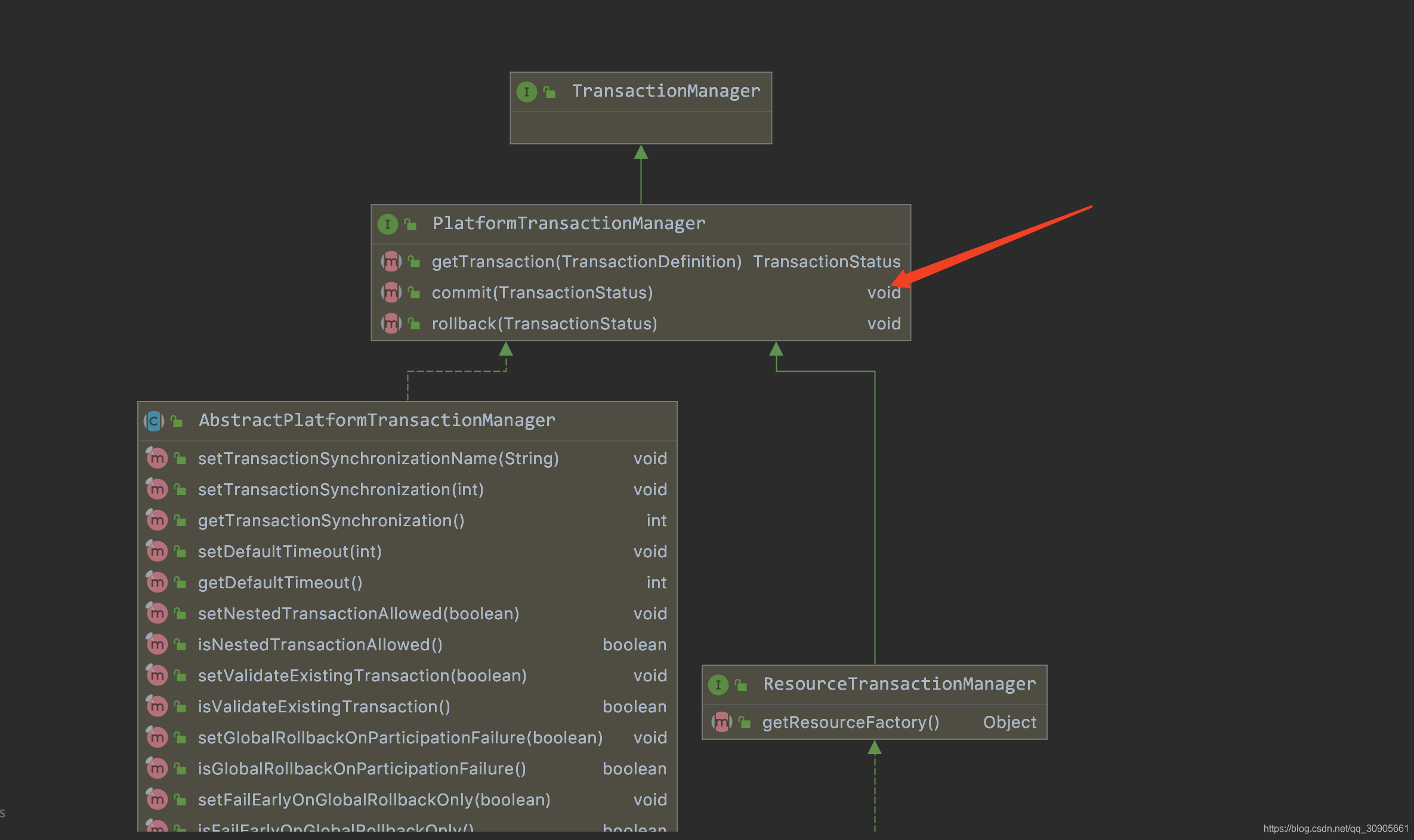Click the method icon next to rollback(TransactionStatus)
1414x840 pixels.
pos(391,323)
